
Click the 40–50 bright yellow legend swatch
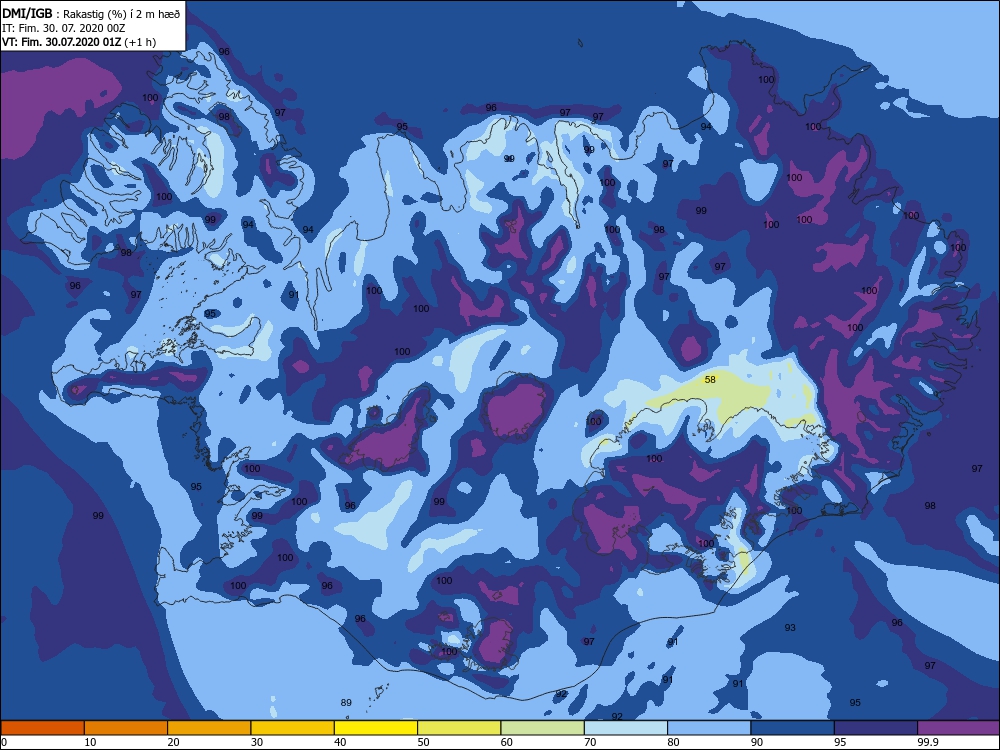coord(376,728)
